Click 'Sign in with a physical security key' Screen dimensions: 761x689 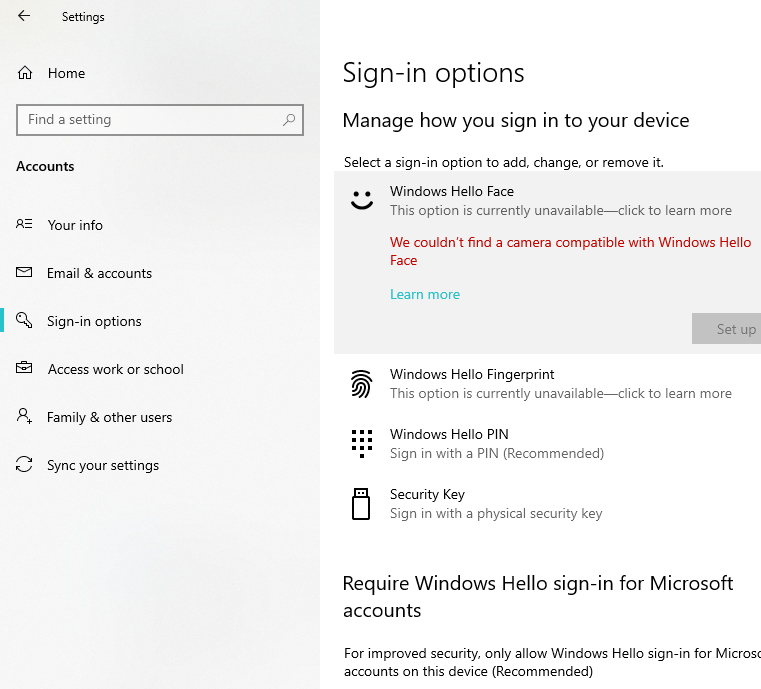(496, 513)
